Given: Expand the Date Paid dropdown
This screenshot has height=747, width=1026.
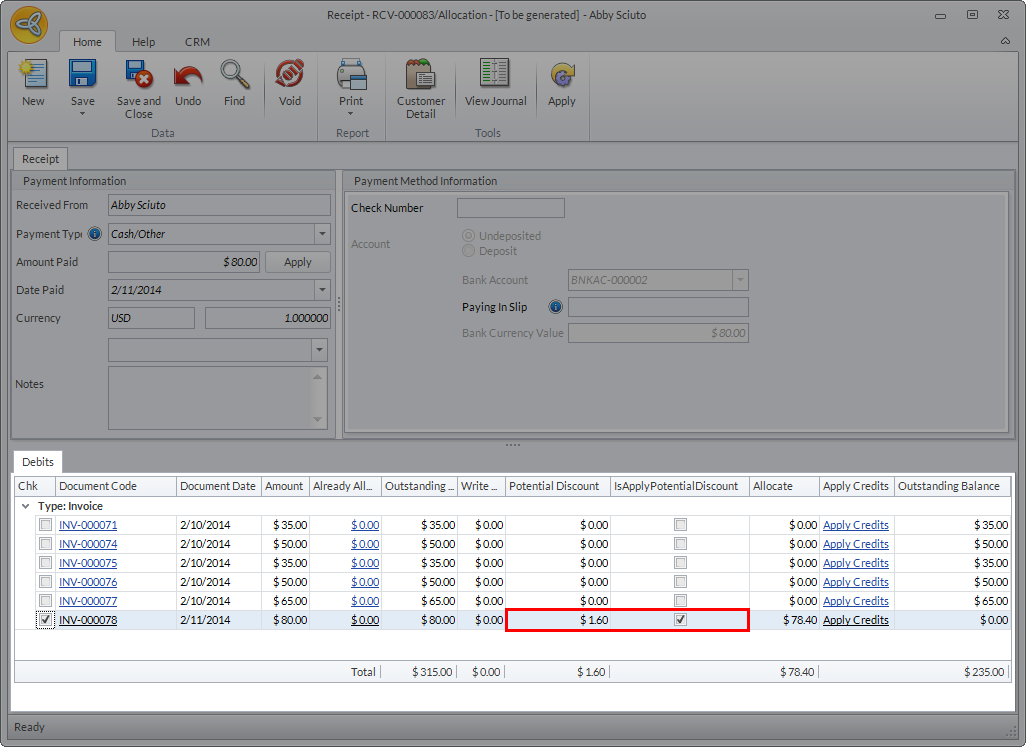Looking at the screenshot, I should click(x=321, y=290).
